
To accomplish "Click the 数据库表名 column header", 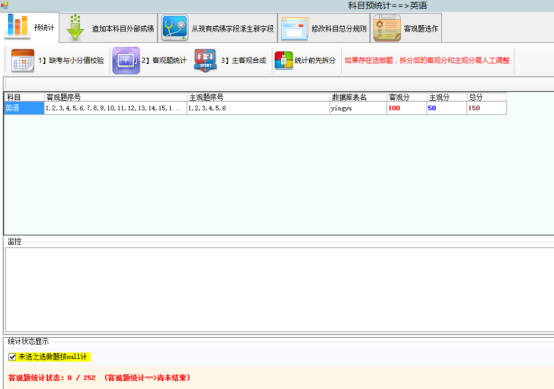I will tap(358, 97).
